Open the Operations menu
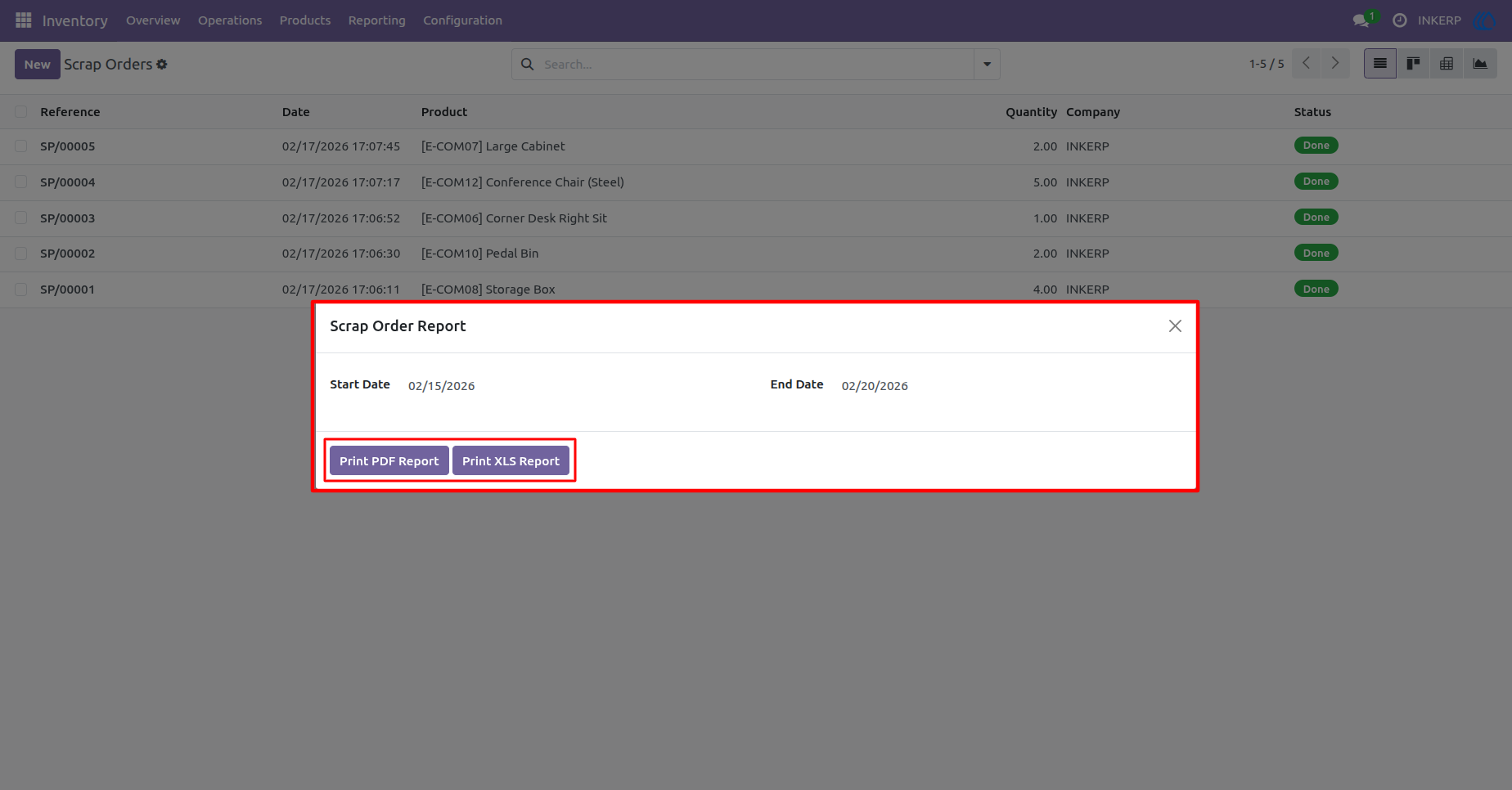Image resolution: width=1512 pixels, height=790 pixels. click(x=230, y=20)
